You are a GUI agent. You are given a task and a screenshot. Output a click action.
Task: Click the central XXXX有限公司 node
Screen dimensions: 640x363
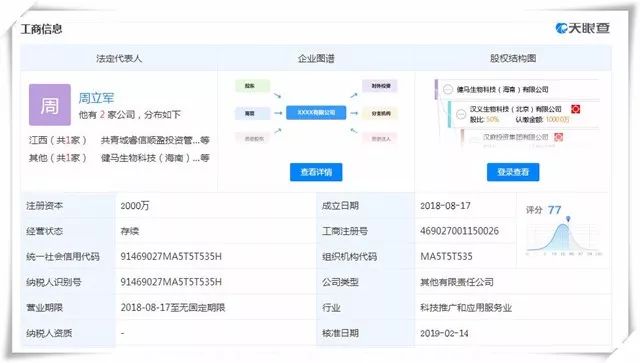(316, 112)
